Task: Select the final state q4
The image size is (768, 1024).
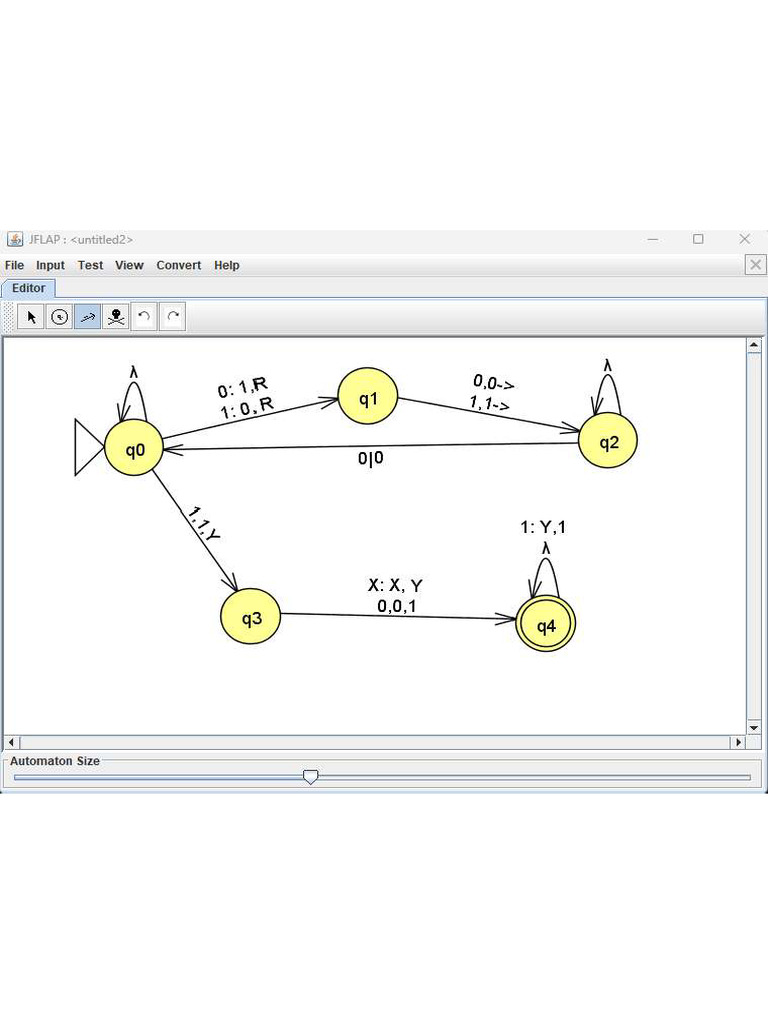Action: coord(546,625)
